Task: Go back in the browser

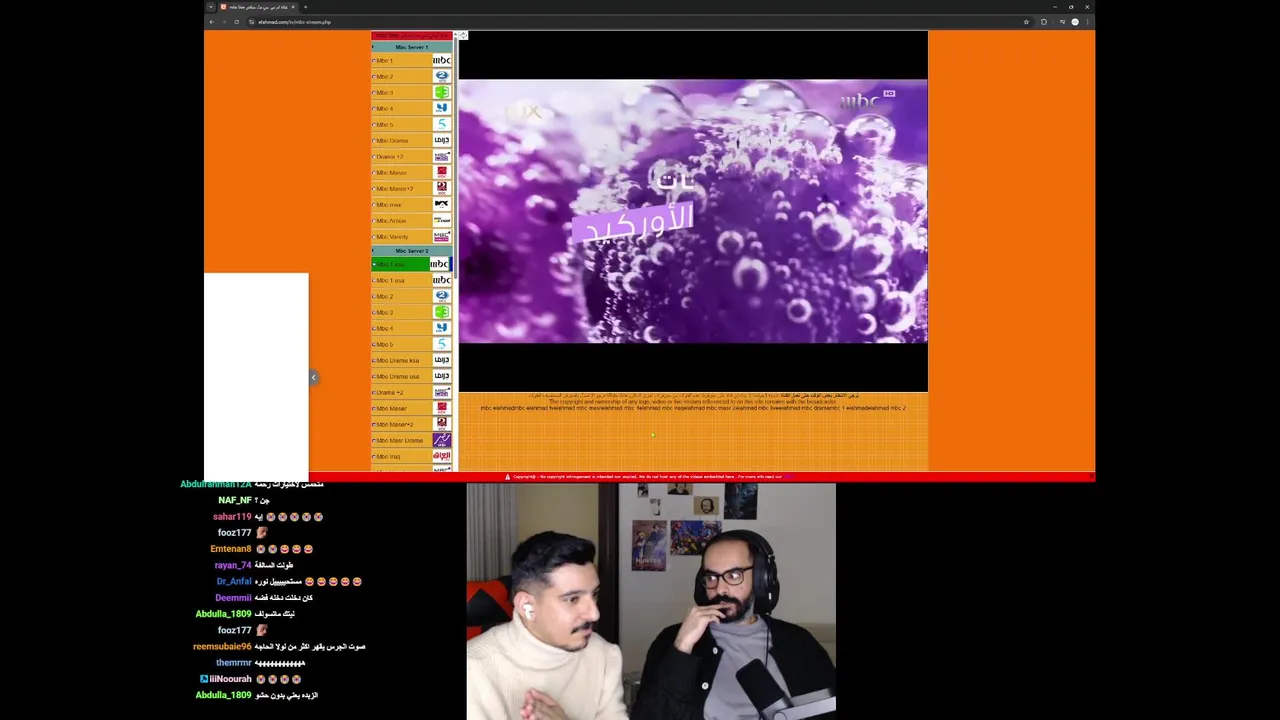Action: [211, 21]
